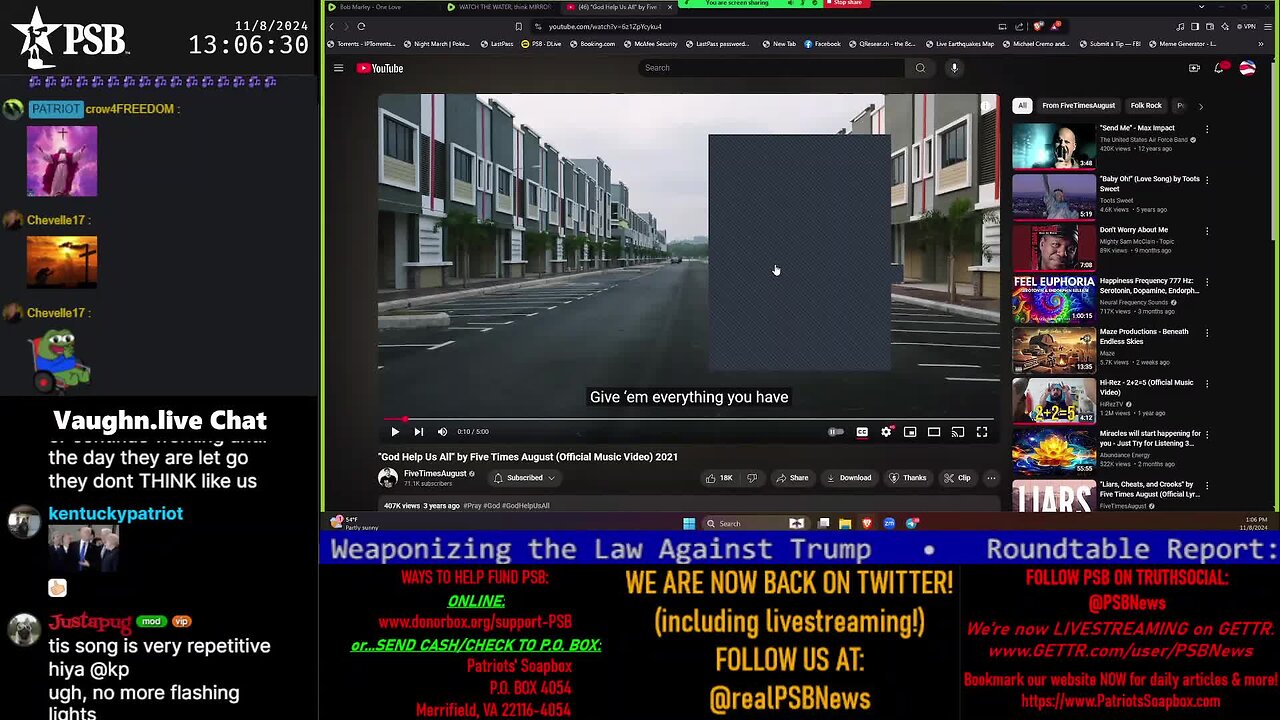Open player settings gear
Viewport: 1280px width, 720px height.
click(x=886, y=432)
